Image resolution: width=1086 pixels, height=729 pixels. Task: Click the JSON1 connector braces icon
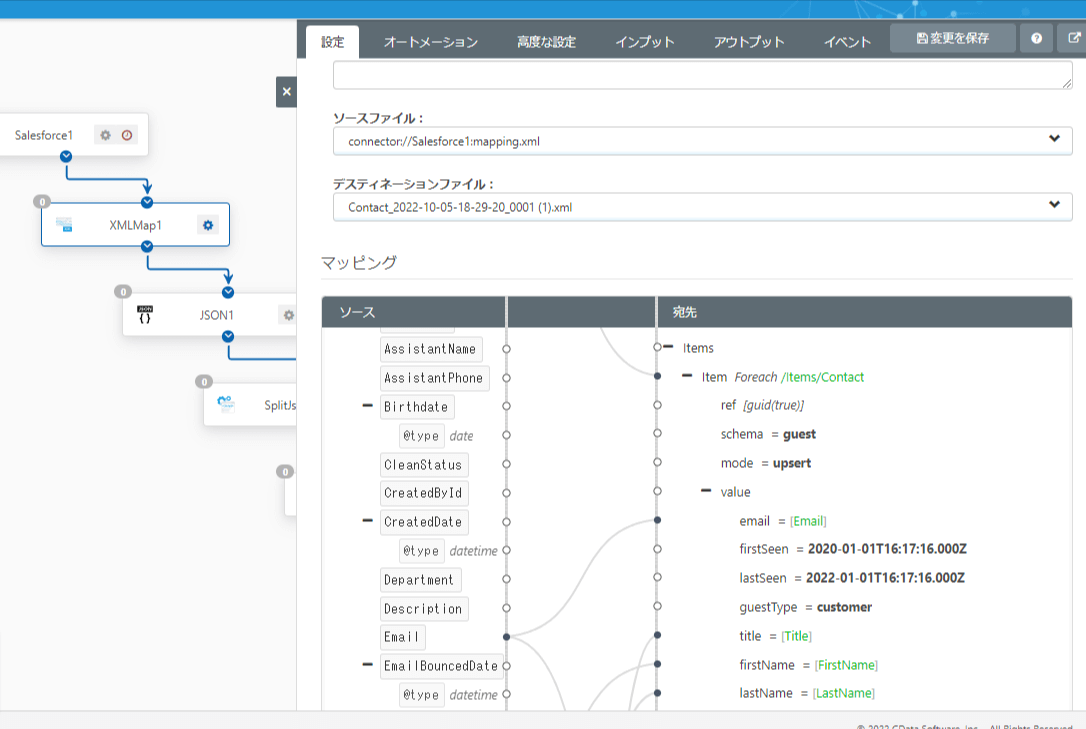[x=145, y=314]
